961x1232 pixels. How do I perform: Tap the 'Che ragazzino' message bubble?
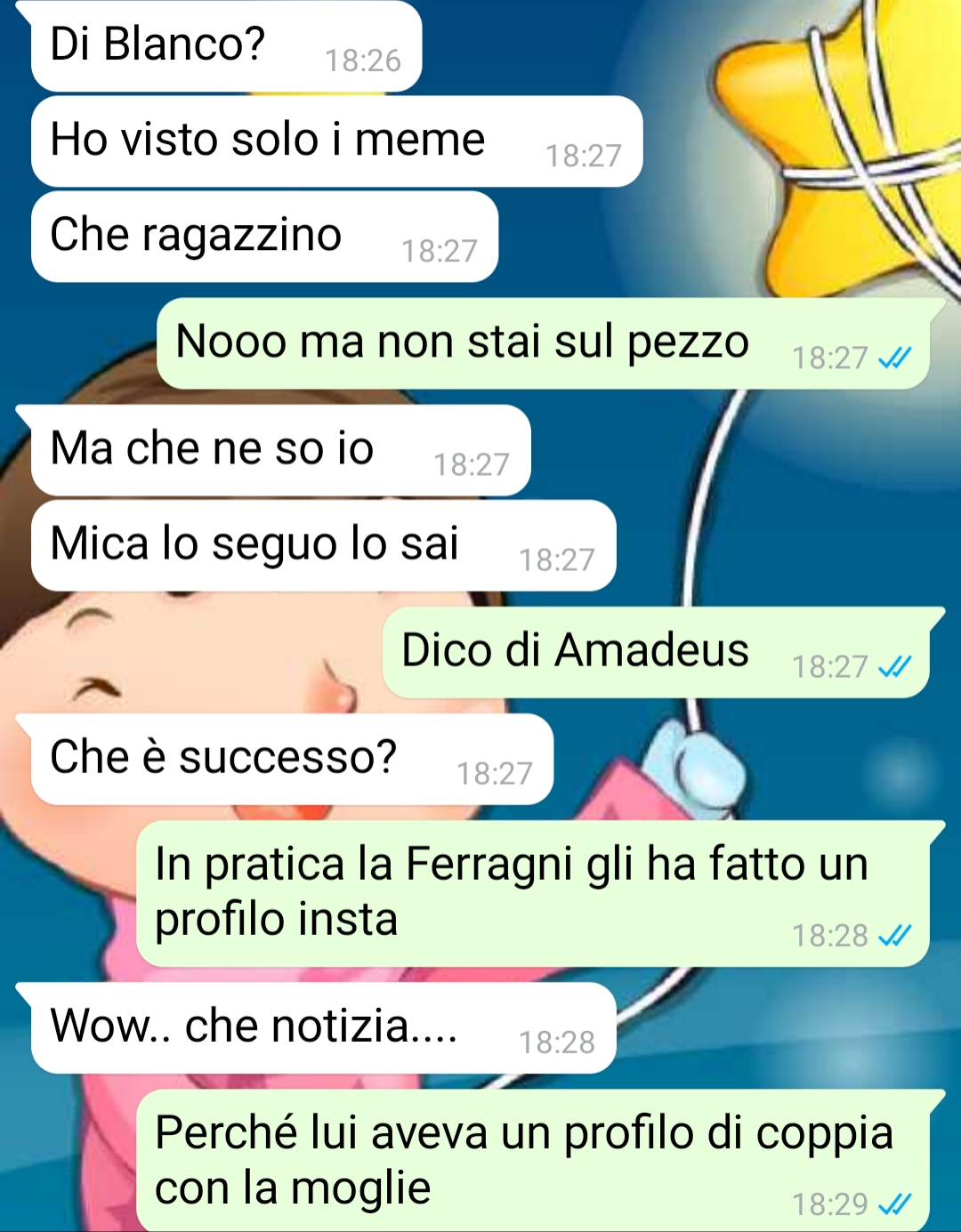[264, 237]
